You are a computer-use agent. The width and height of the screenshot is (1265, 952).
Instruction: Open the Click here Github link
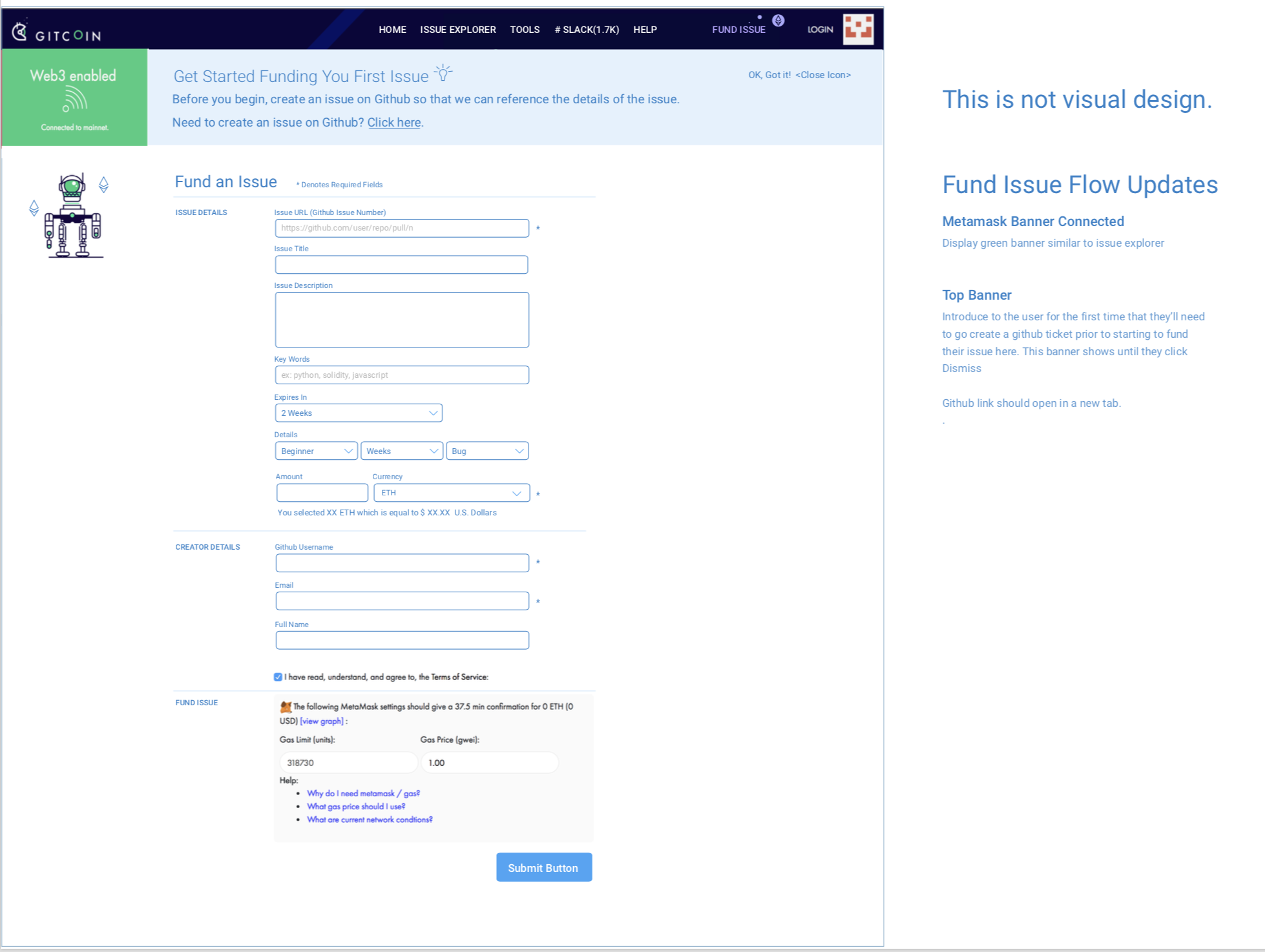(x=393, y=122)
